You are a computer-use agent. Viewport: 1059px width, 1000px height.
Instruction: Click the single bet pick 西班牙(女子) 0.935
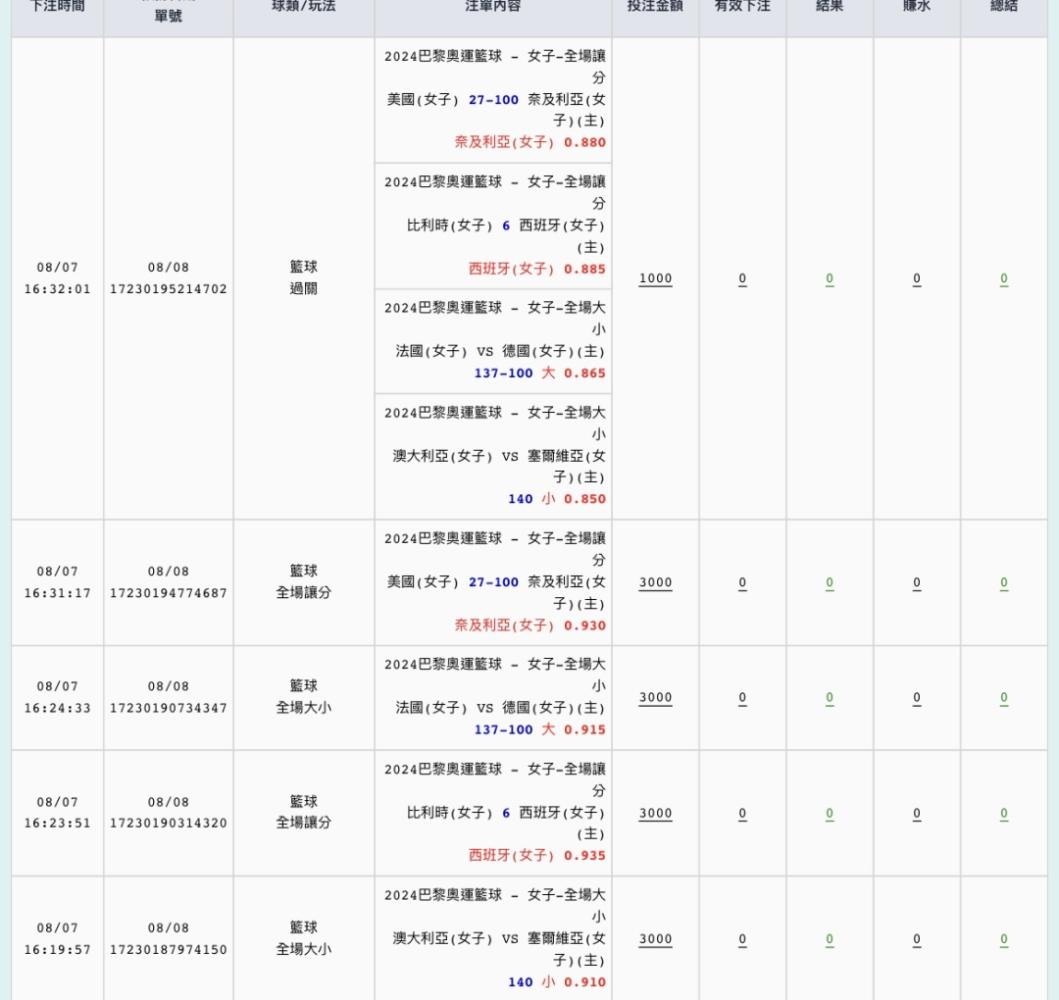point(538,855)
